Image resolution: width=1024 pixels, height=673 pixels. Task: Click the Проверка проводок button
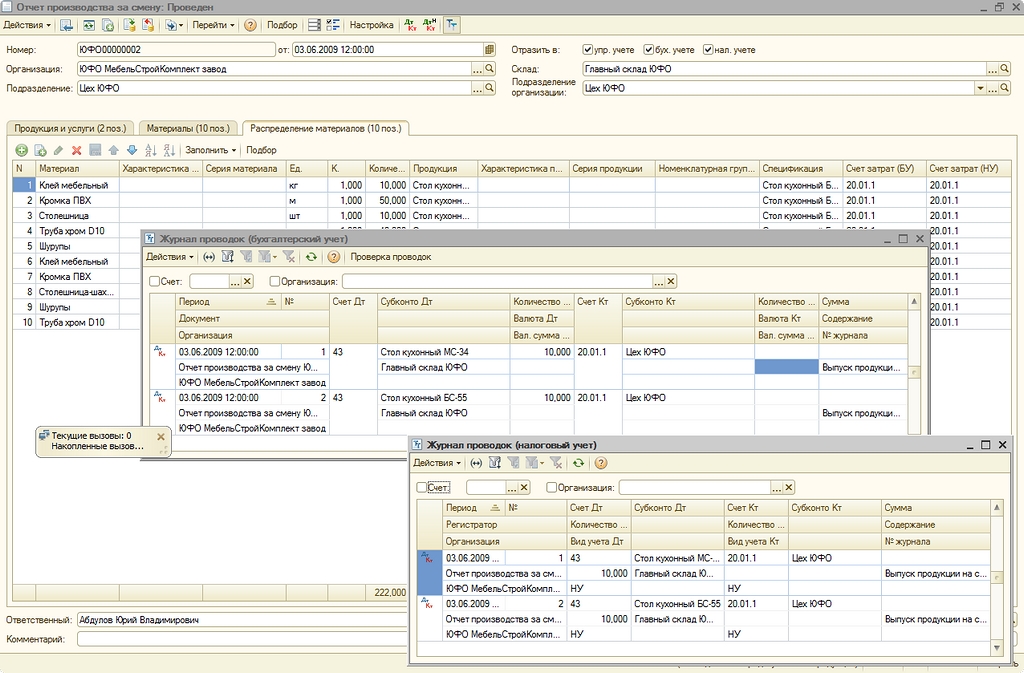click(x=390, y=257)
